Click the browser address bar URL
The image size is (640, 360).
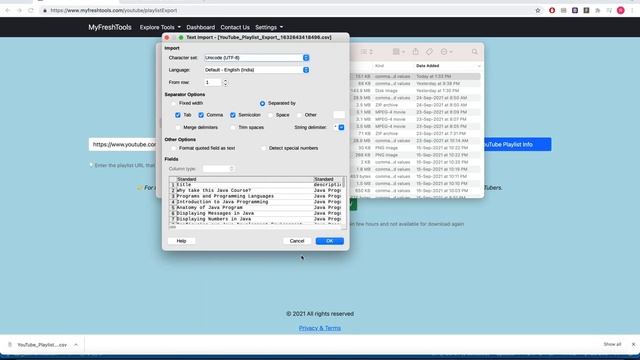click(x=114, y=11)
